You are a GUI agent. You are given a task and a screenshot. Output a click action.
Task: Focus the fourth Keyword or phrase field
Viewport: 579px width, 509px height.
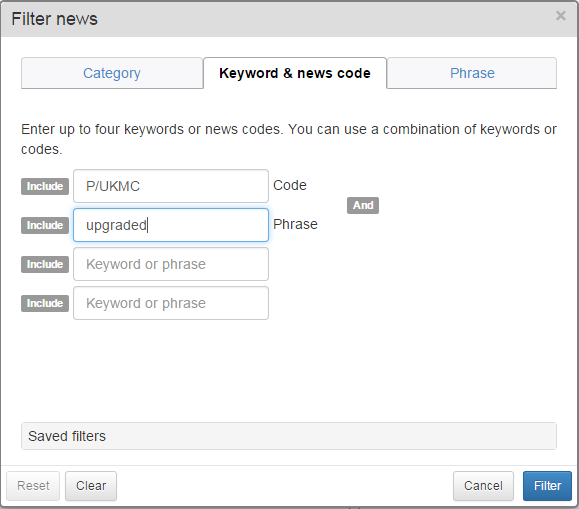[171, 303]
